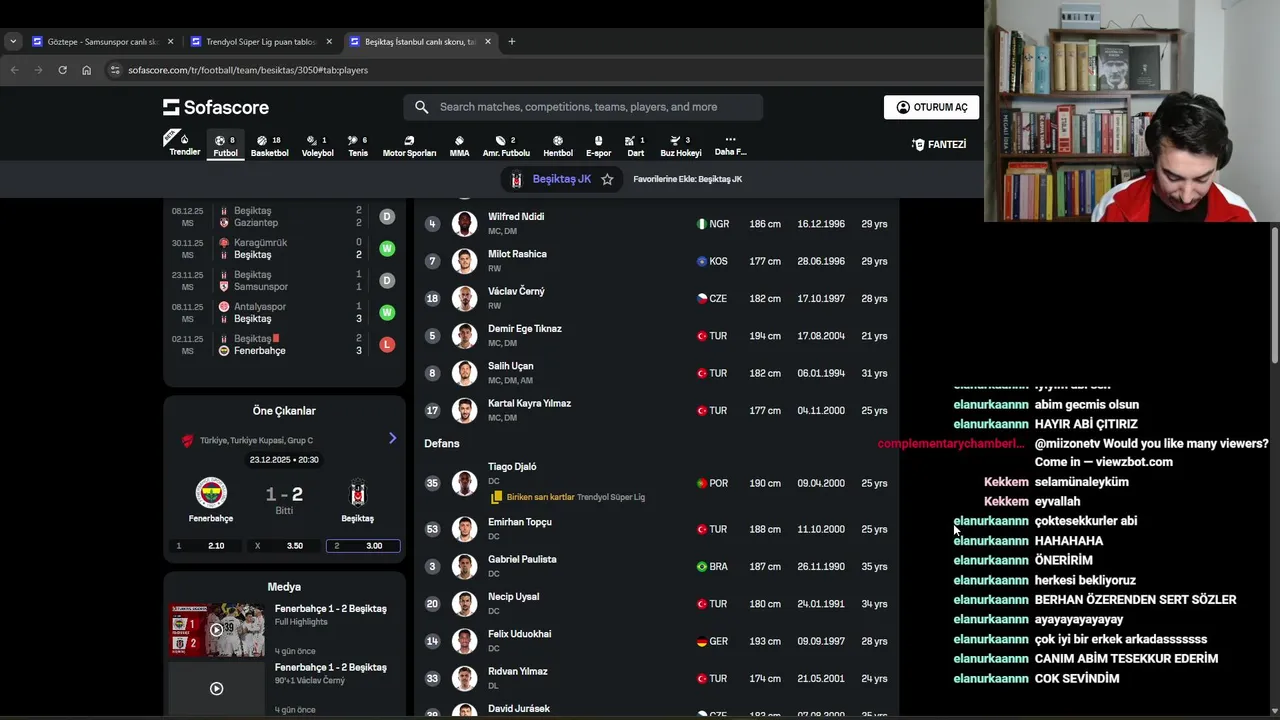Image resolution: width=1280 pixels, height=720 pixels.
Task: Add Beşiktaş JK to favorites with star
Action: 607,179
